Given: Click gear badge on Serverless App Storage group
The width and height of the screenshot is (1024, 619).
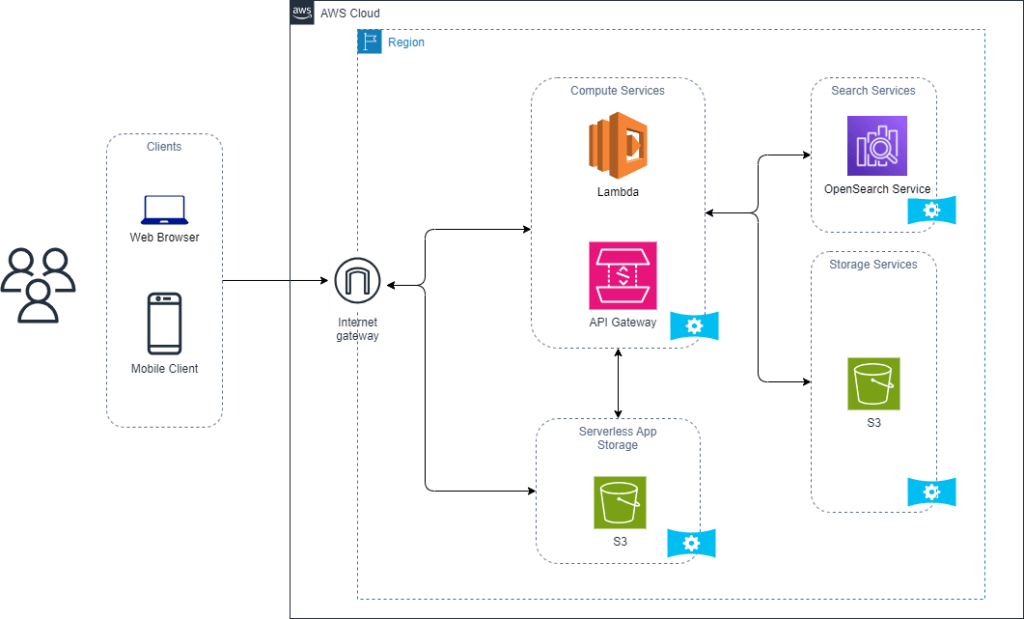Looking at the screenshot, I should click(x=692, y=543).
